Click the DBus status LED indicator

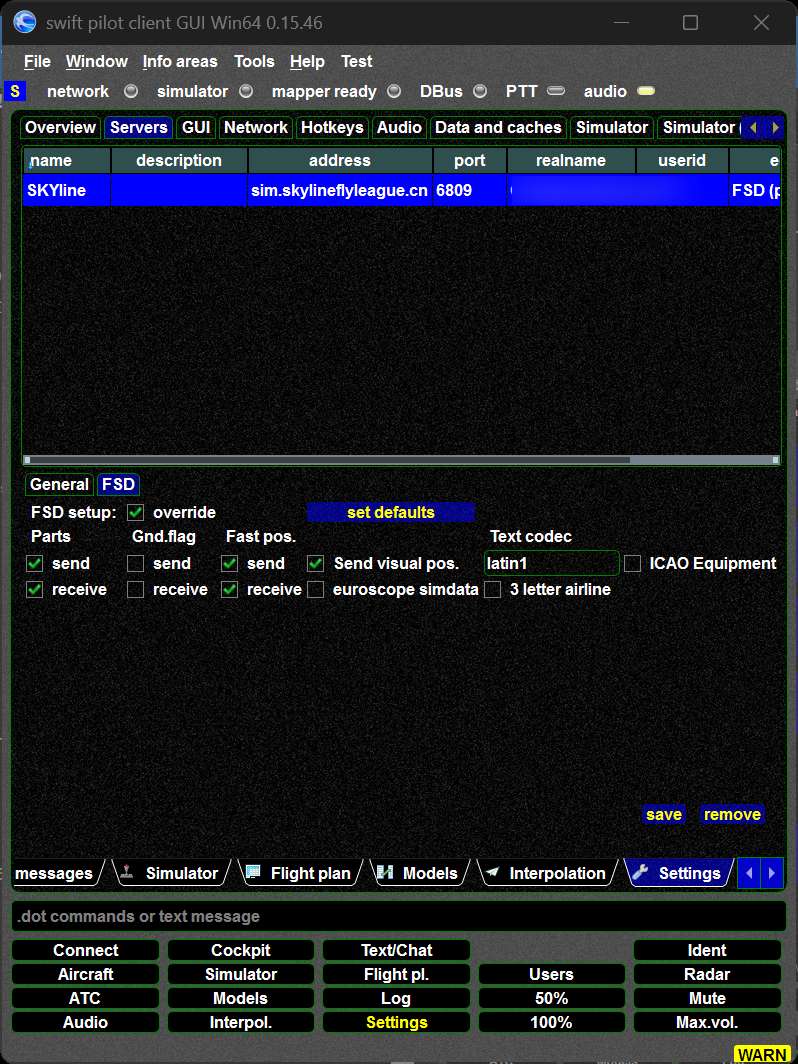[480, 91]
